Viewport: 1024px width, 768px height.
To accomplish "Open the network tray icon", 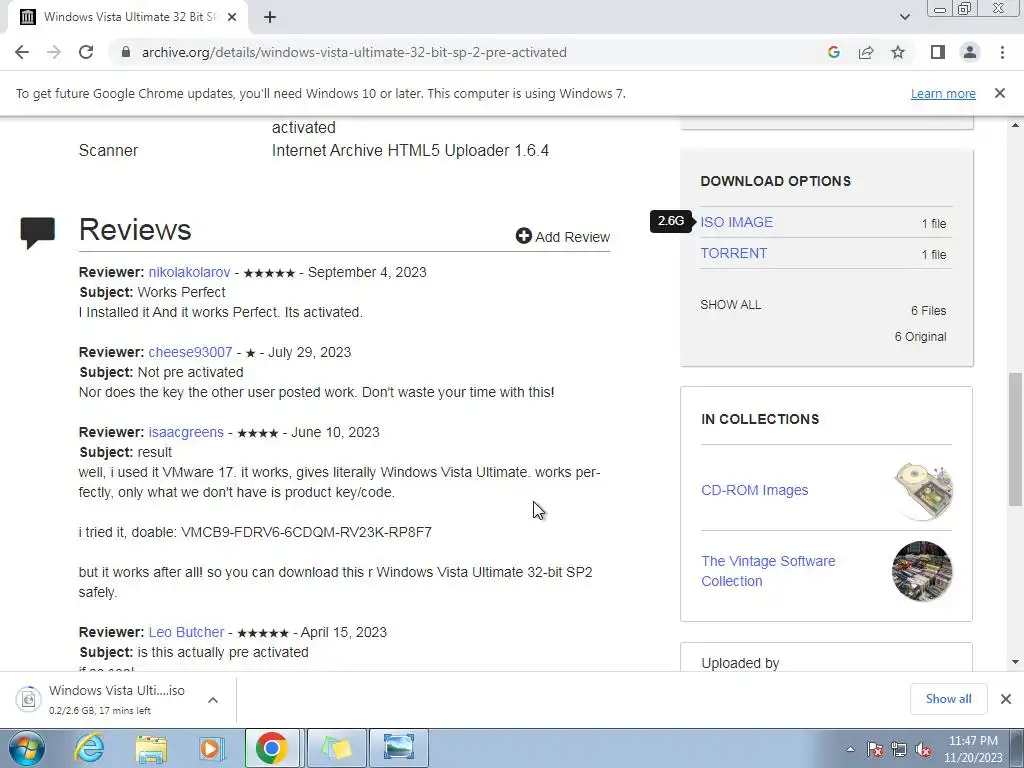I will (899, 749).
